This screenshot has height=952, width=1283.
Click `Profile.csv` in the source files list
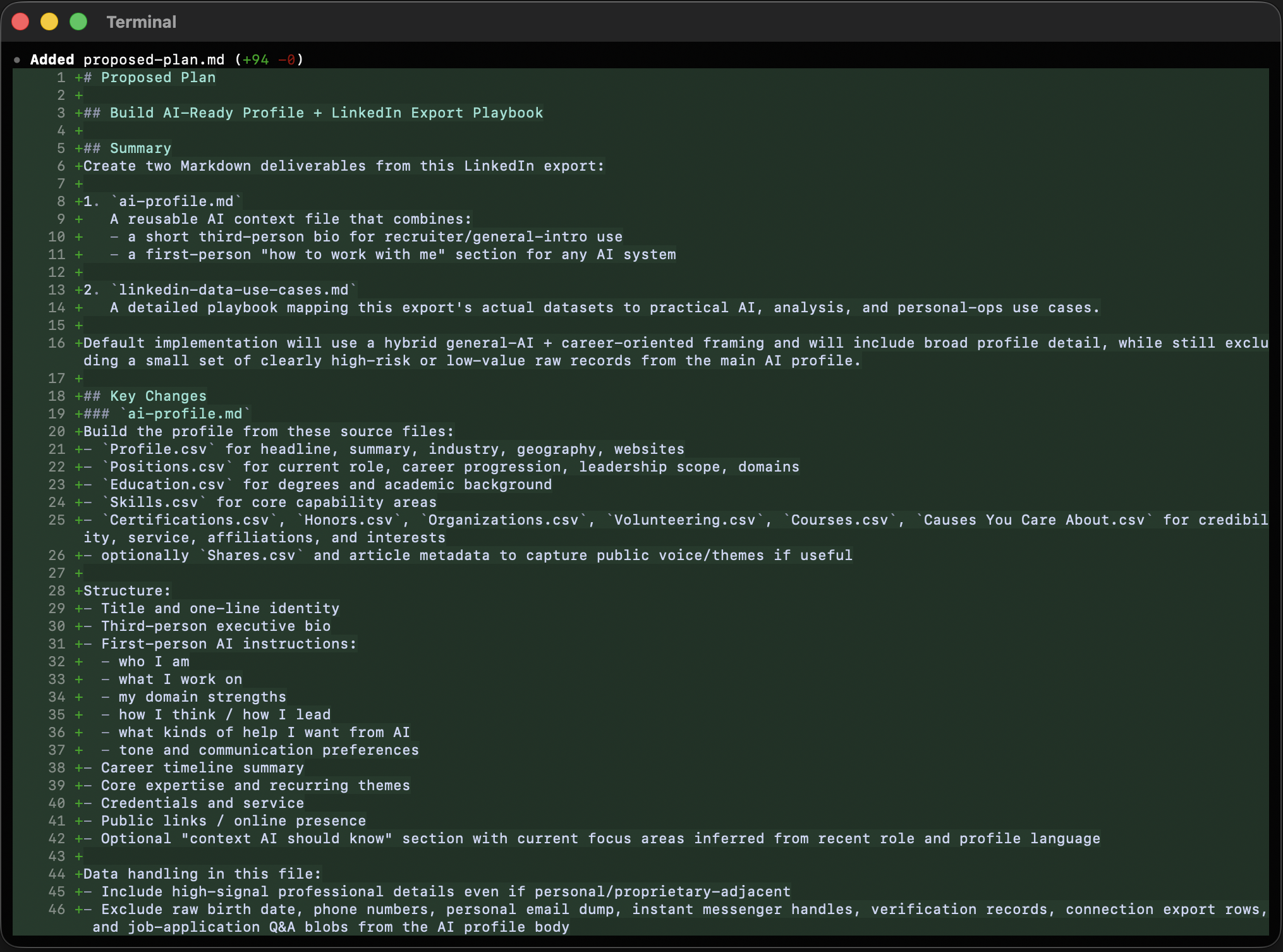(x=158, y=449)
